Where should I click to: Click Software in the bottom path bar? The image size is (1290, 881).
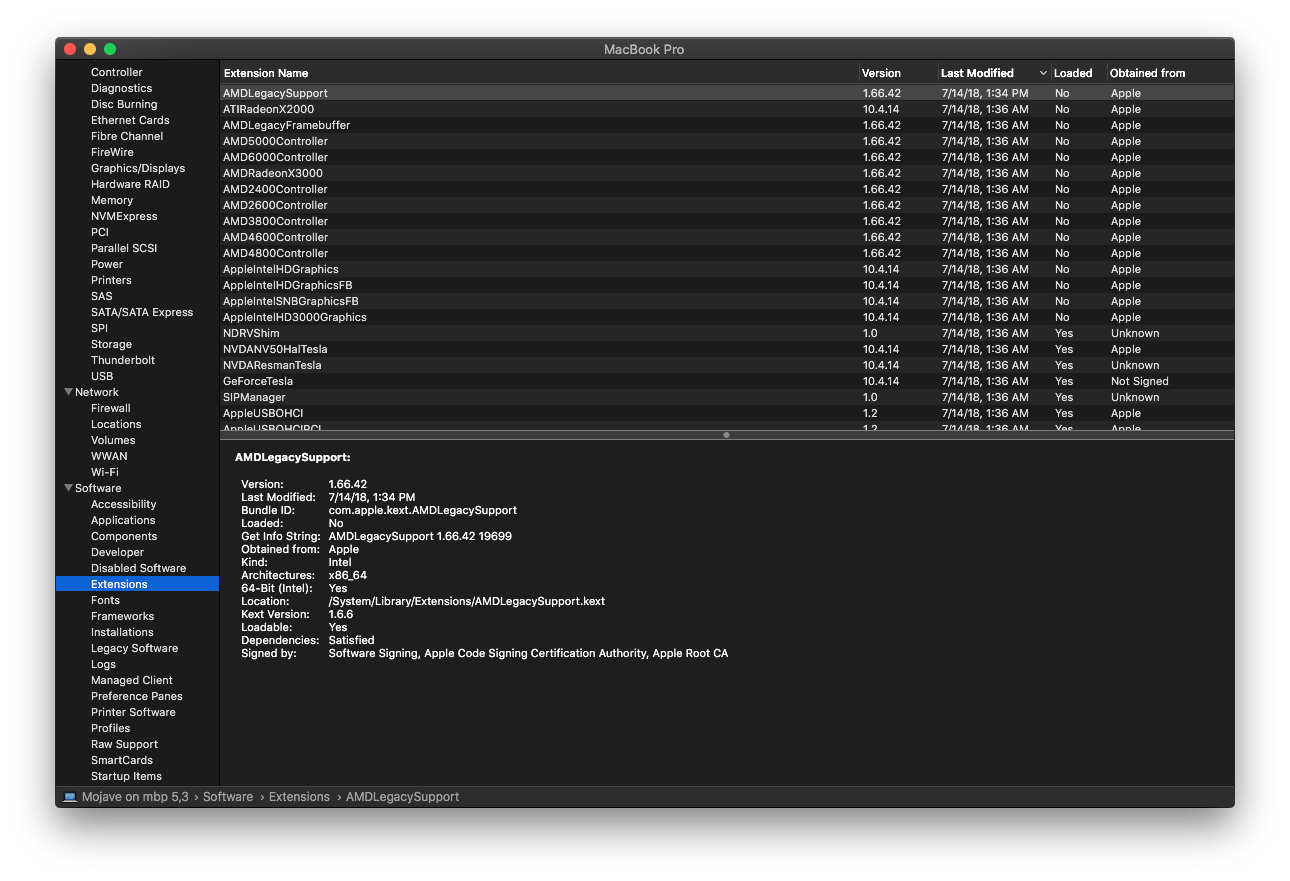228,797
